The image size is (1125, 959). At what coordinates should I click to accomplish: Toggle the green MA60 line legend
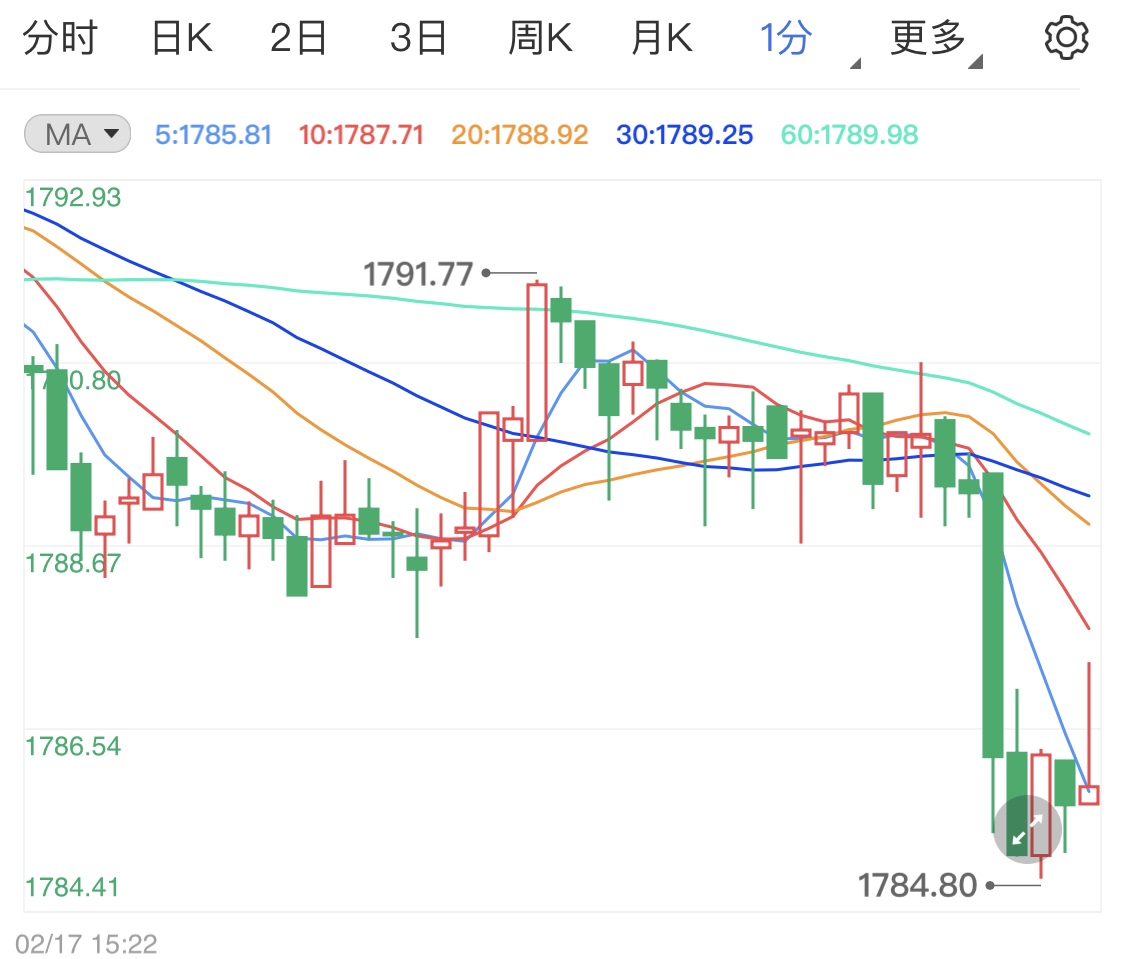coord(848,134)
